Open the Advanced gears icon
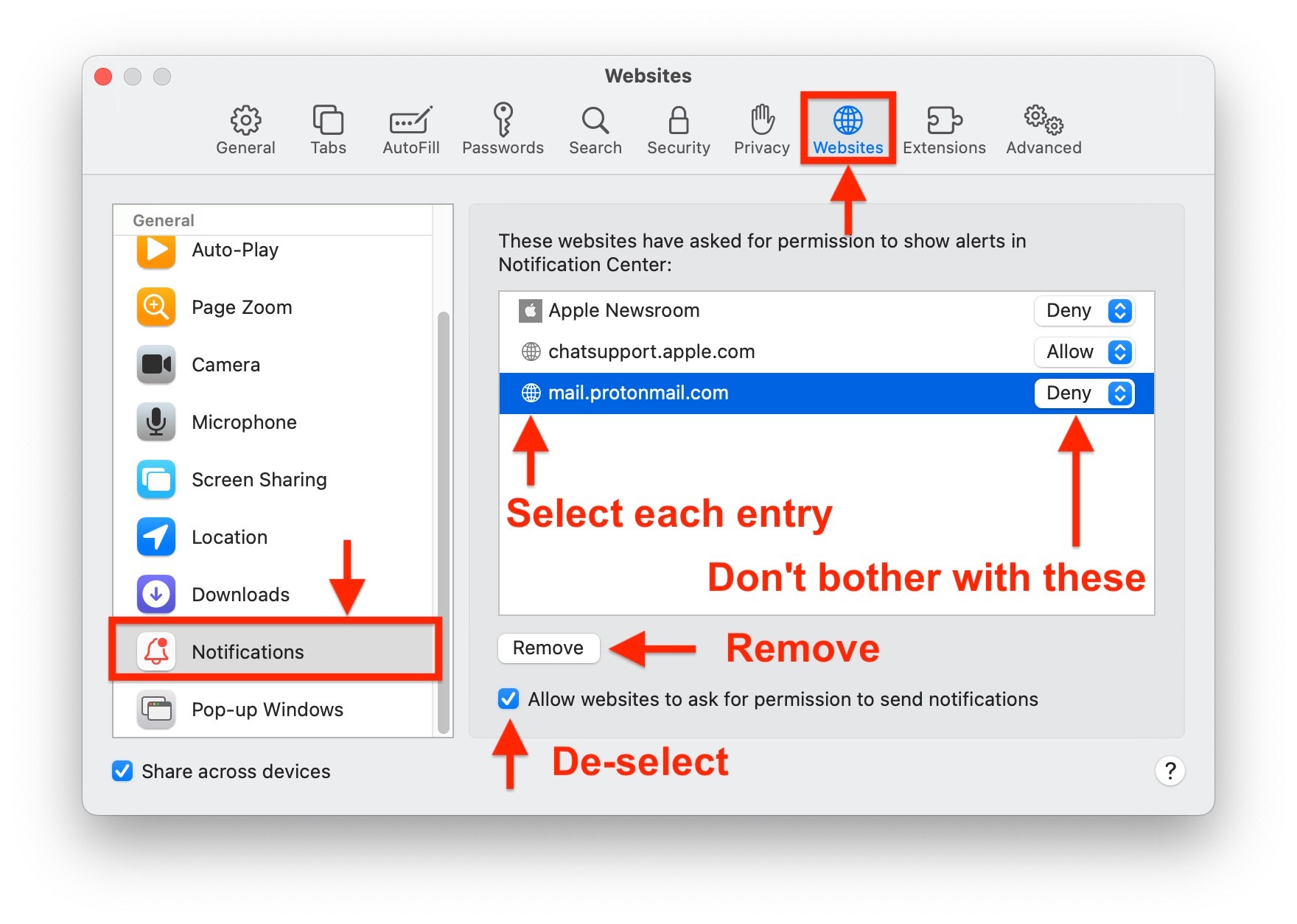Image resolution: width=1297 pixels, height=924 pixels. (1043, 119)
